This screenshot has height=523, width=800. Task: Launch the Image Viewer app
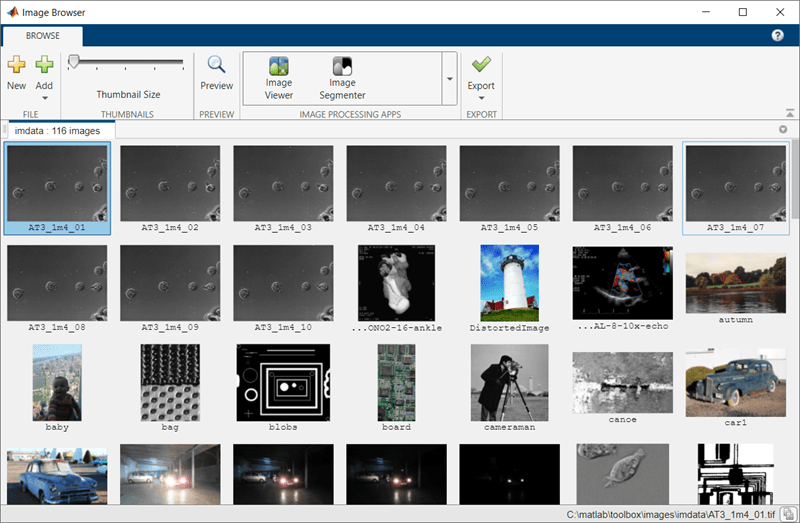coord(279,67)
